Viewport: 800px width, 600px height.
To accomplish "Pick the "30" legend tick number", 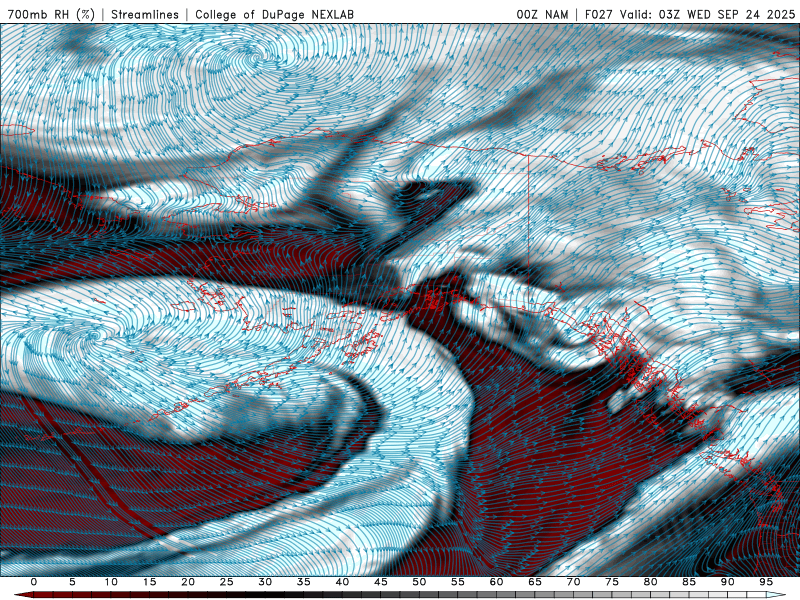I will (265, 582).
